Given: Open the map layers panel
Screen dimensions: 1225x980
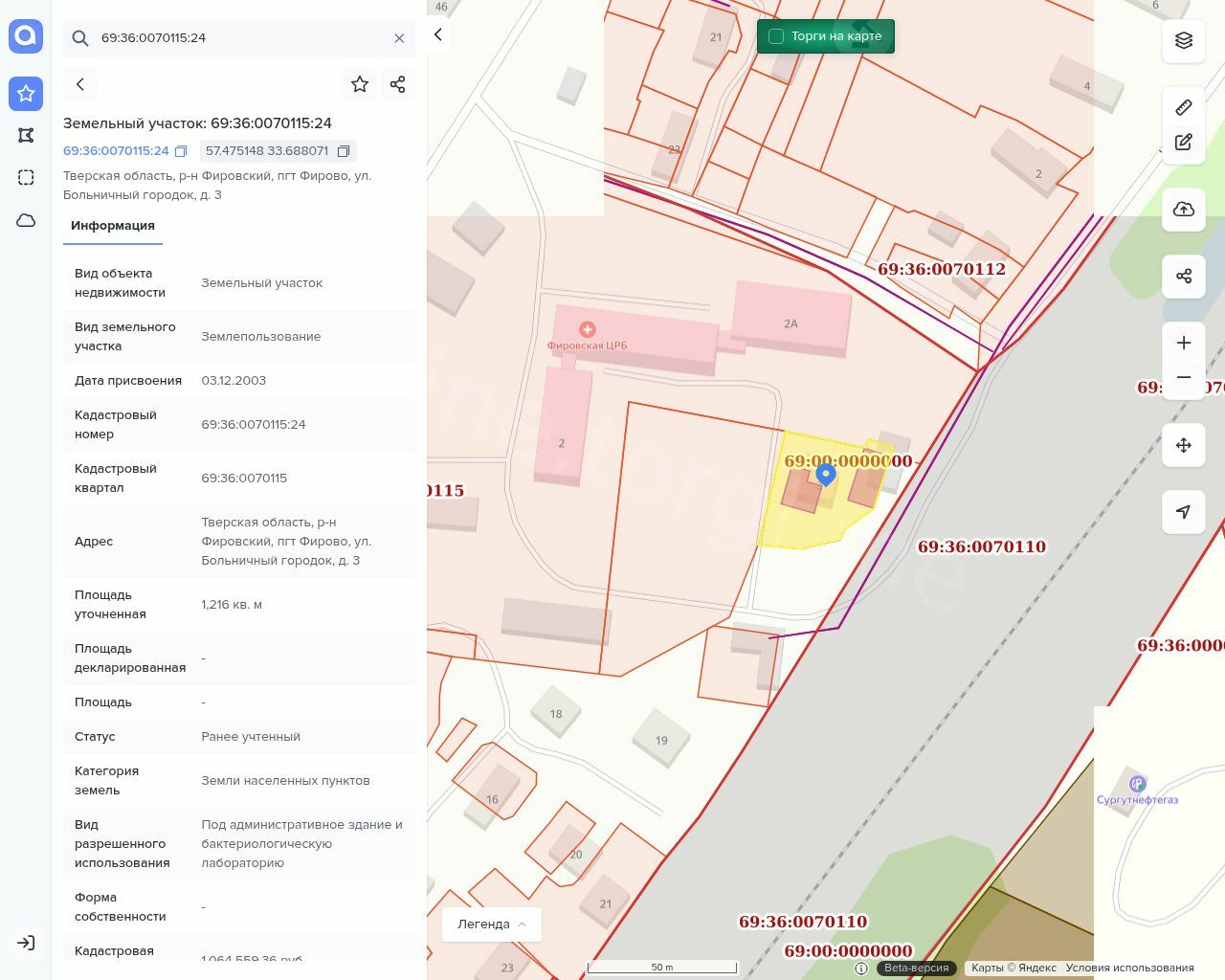Looking at the screenshot, I should tap(1184, 40).
